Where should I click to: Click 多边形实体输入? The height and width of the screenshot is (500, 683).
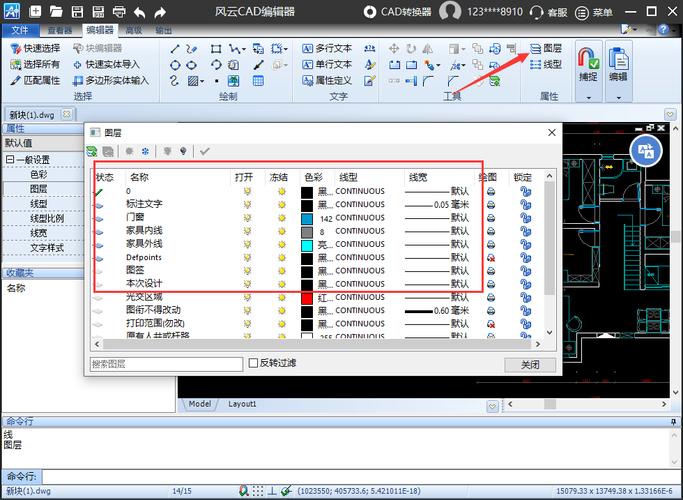click(x=111, y=80)
